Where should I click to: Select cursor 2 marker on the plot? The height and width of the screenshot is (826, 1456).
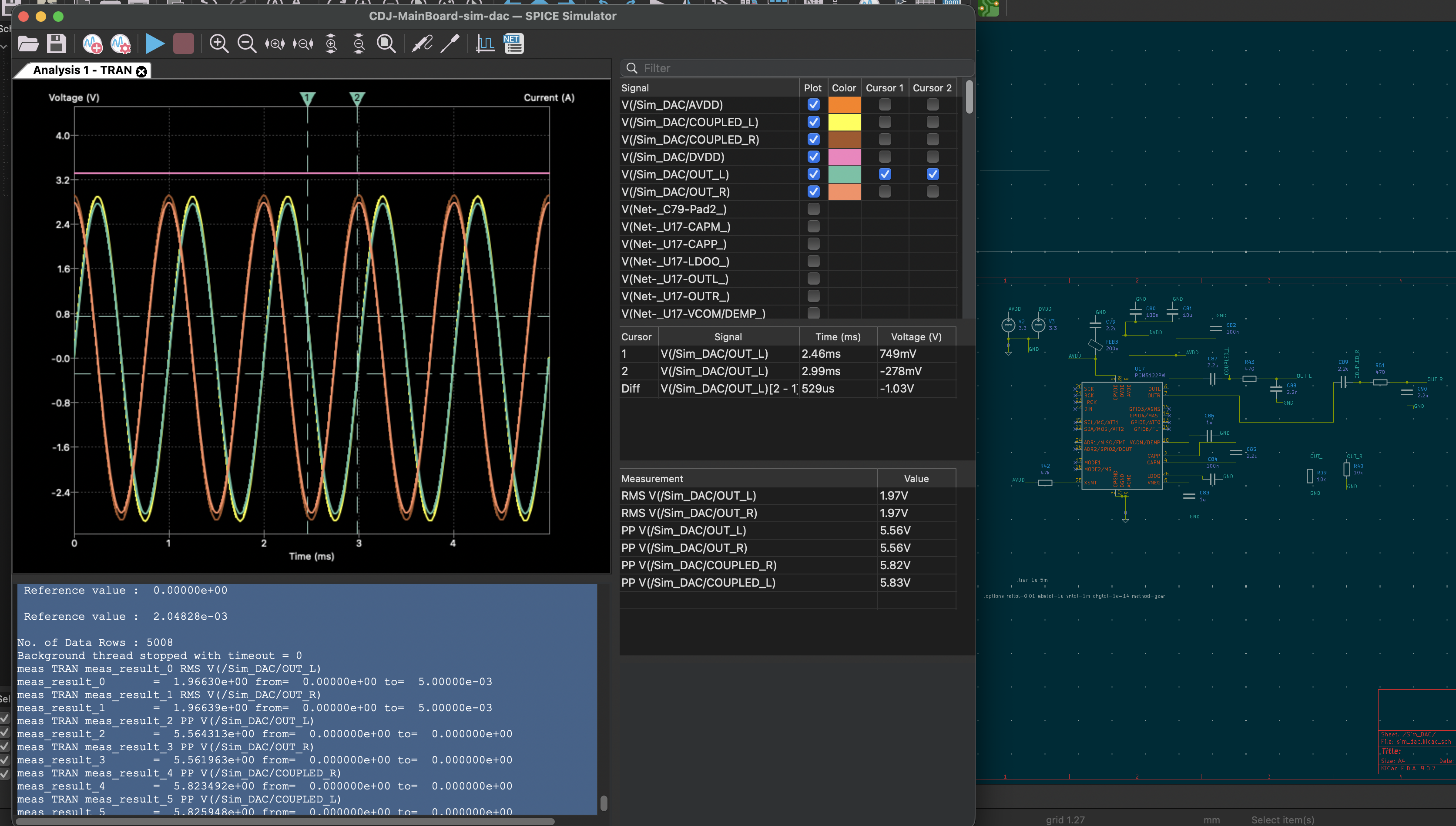coord(357,99)
